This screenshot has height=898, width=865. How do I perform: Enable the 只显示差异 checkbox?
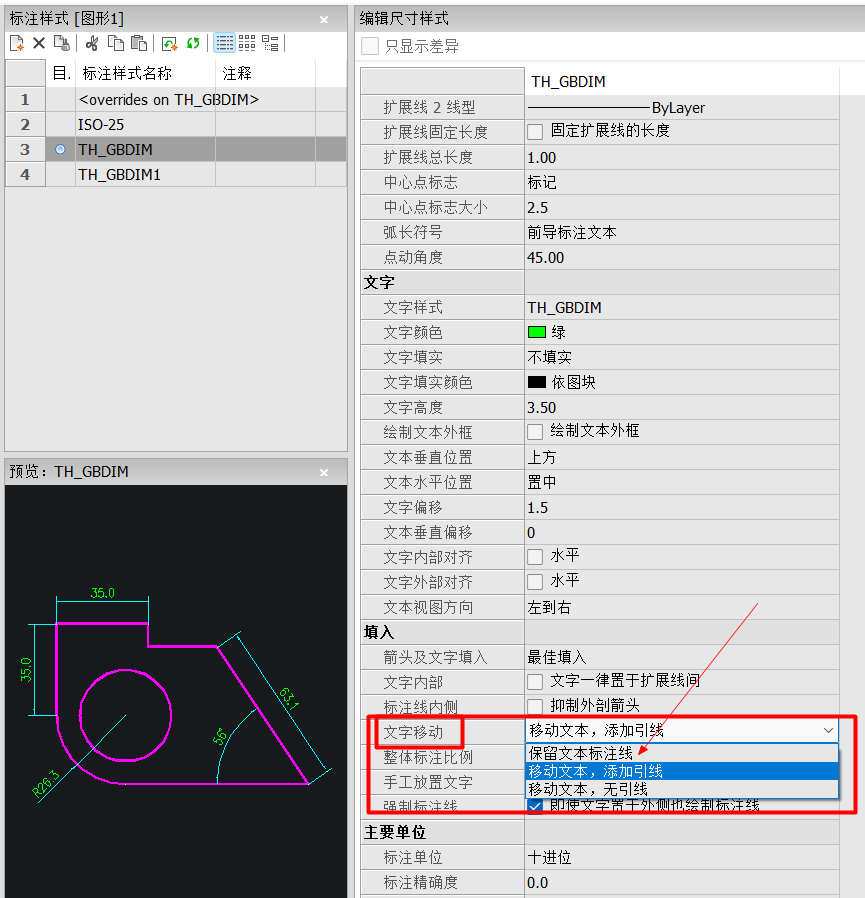pyautogui.click(x=370, y=46)
